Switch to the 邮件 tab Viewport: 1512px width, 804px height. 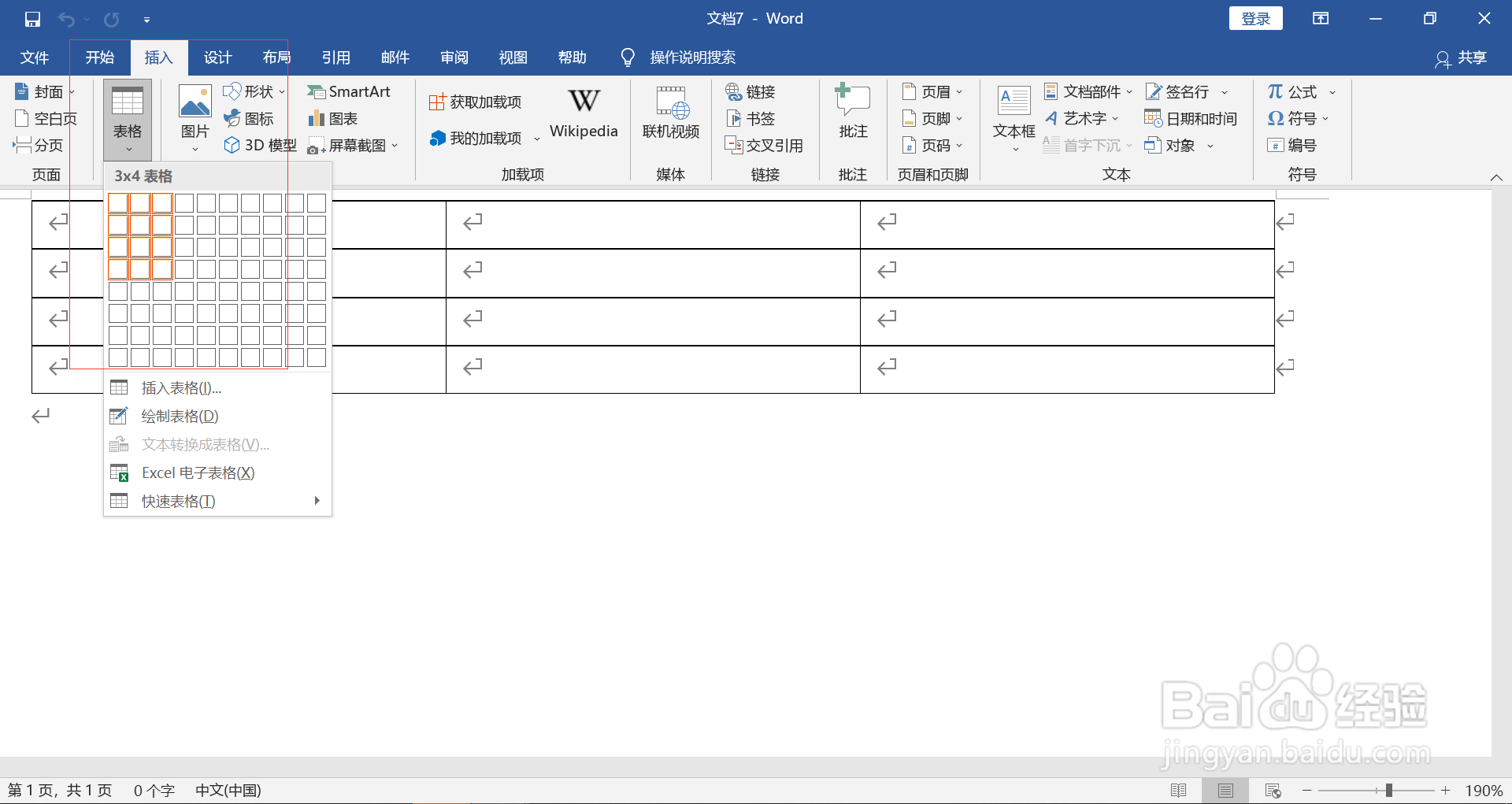[395, 57]
